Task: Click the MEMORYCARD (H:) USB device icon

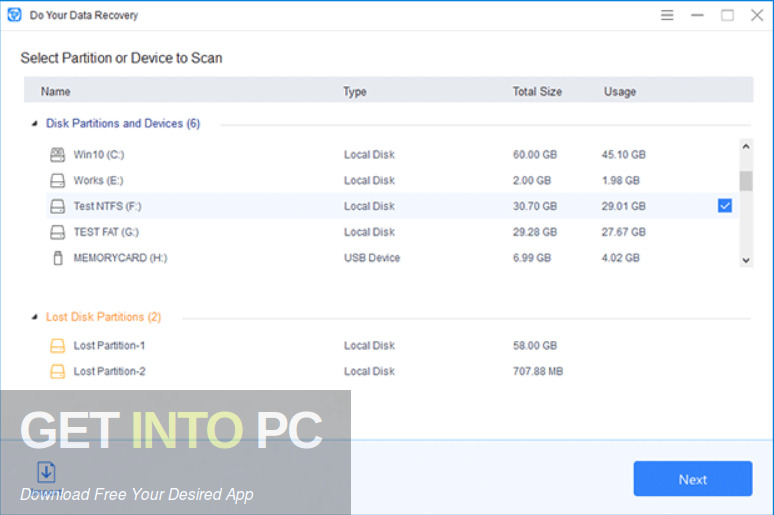Action: 58,258
